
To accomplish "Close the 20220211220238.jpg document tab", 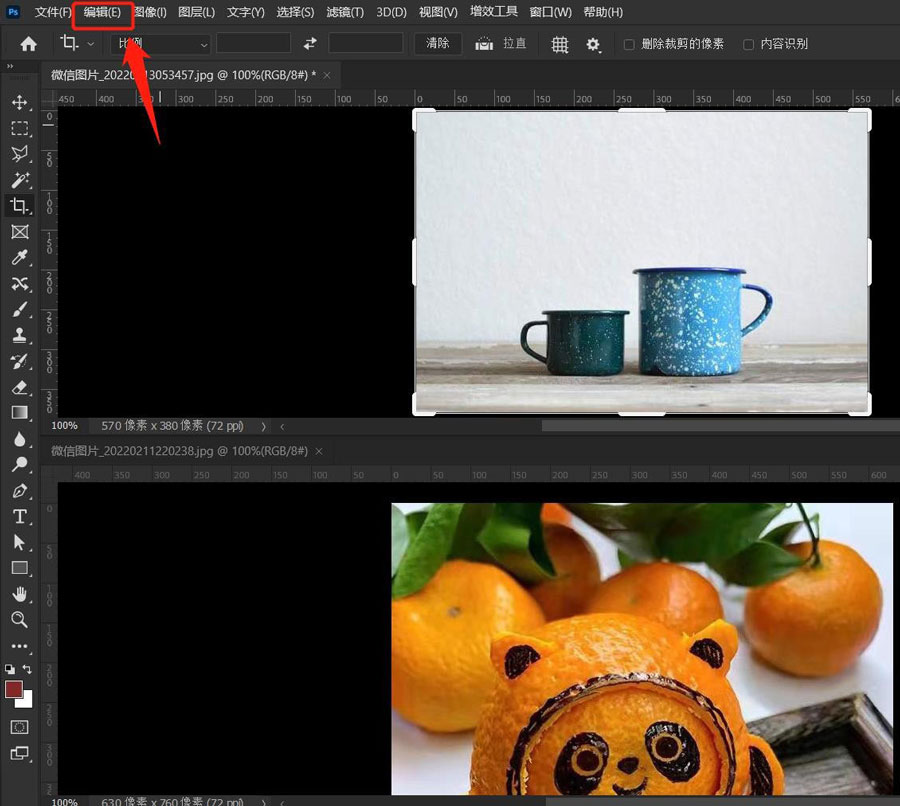I will click(x=319, y=451).
